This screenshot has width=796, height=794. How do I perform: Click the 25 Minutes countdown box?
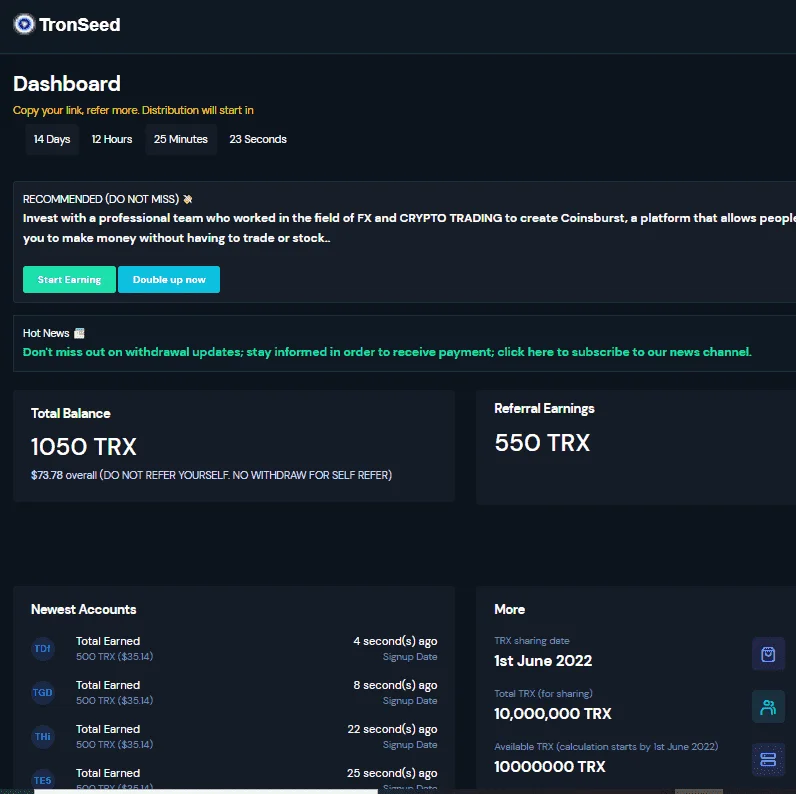181,139
